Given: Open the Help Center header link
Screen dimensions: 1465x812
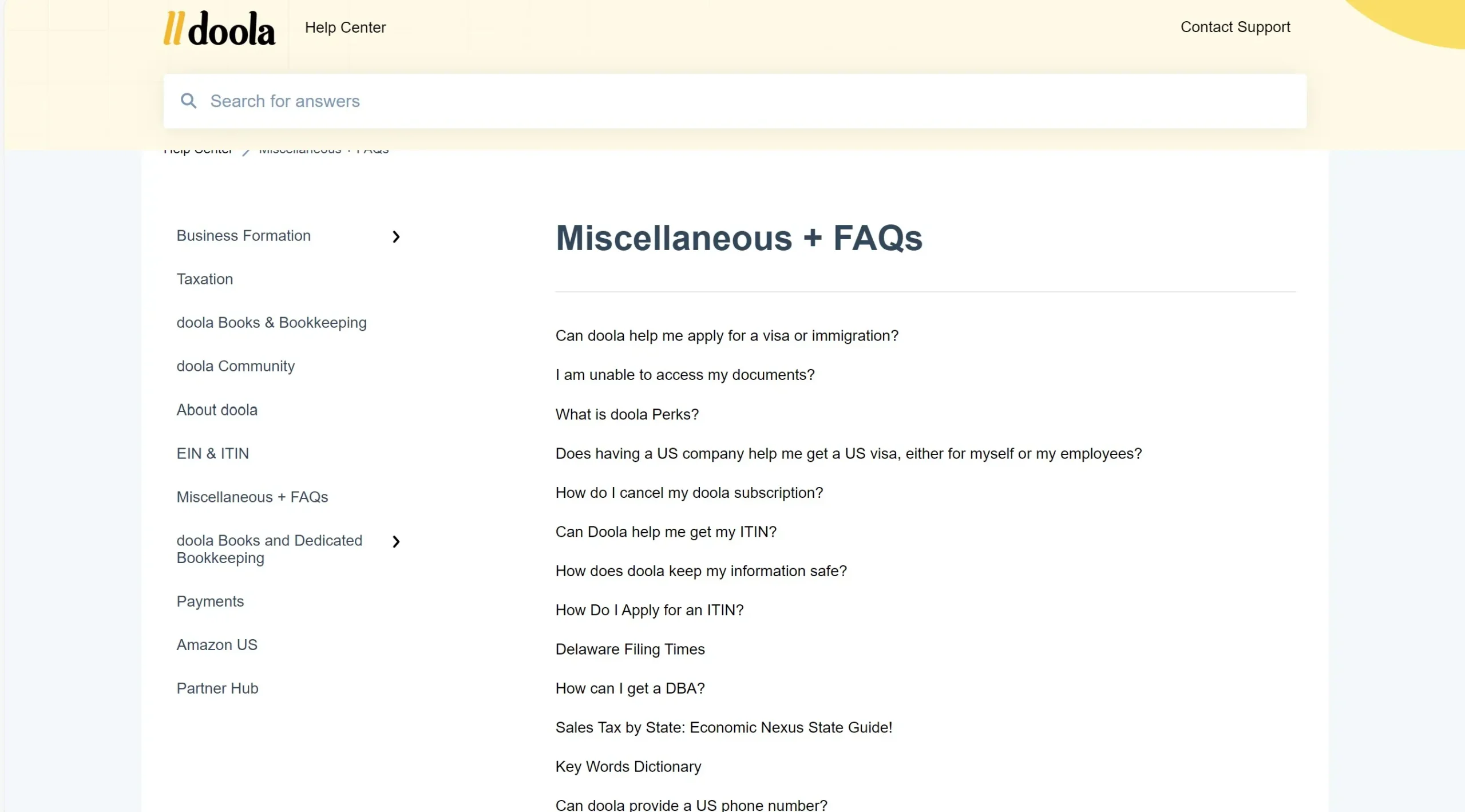Looking at the screenshot, I should [x=345, y=27].
